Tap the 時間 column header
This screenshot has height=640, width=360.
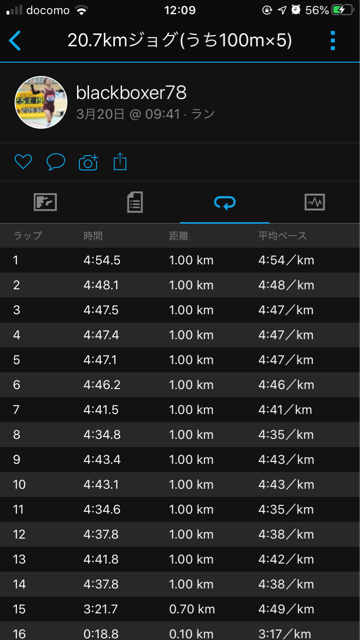coord(93,236)
